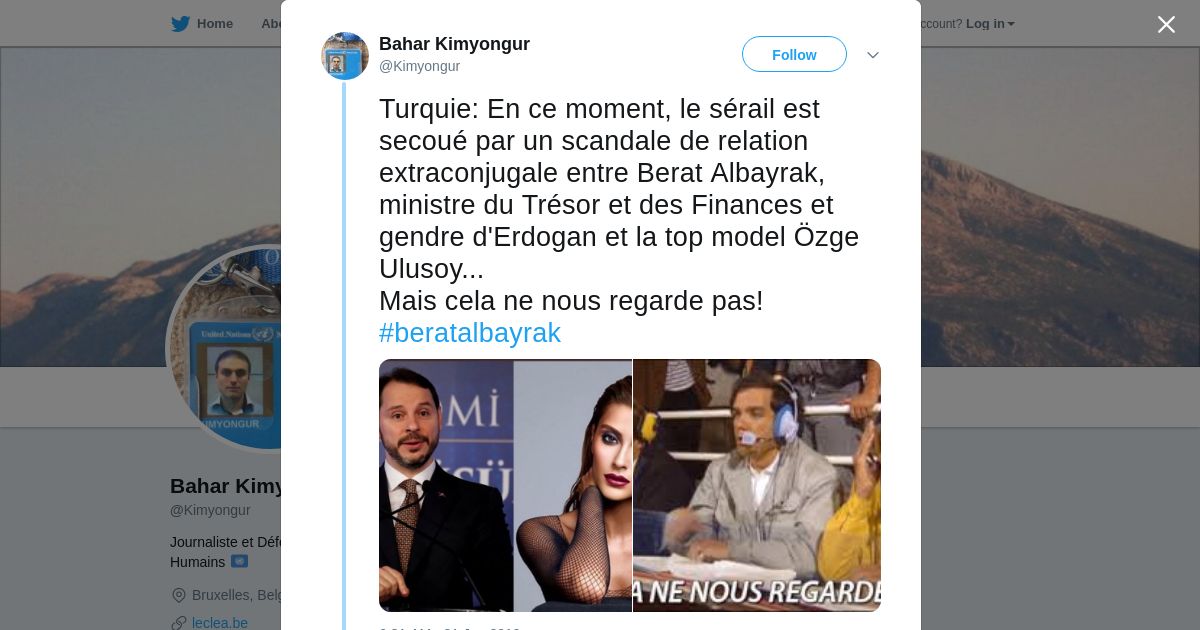1200x630 pixels.
Task: Click the Twitter bird Home icon
Action: pyautogui.click(x=180, y=24)
